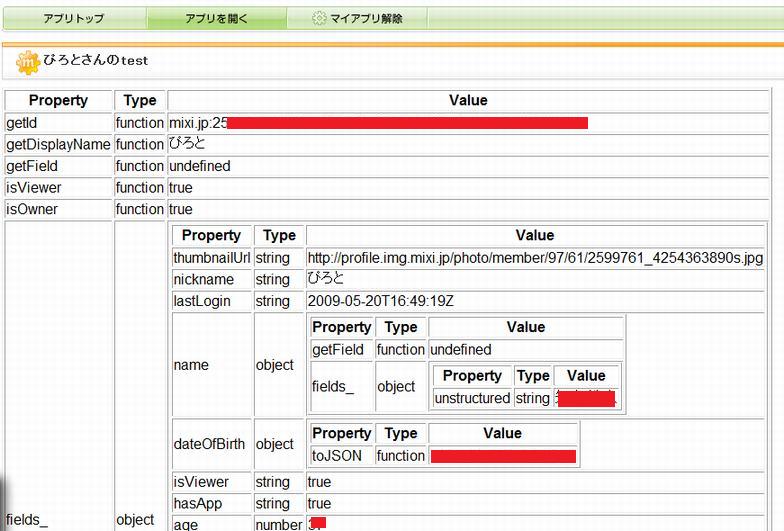Select the アプリを開く tab
The image size is (784, 531).
tap(216, 19)
